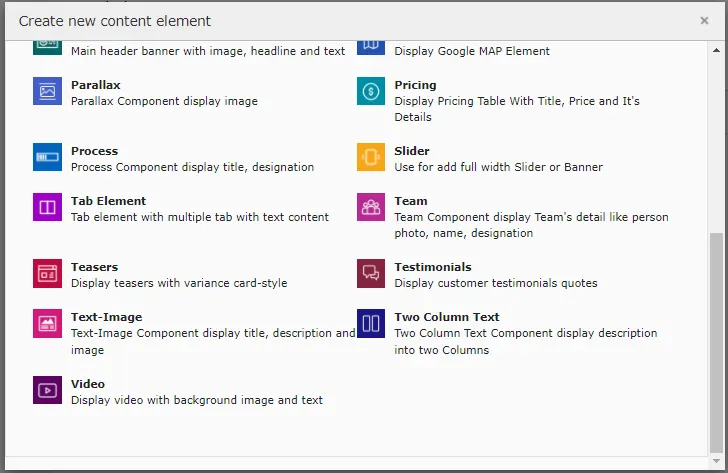The width and height of the screenshot is (728, 473).
Task: Select the main header banner icon
Action: [47, 47]
